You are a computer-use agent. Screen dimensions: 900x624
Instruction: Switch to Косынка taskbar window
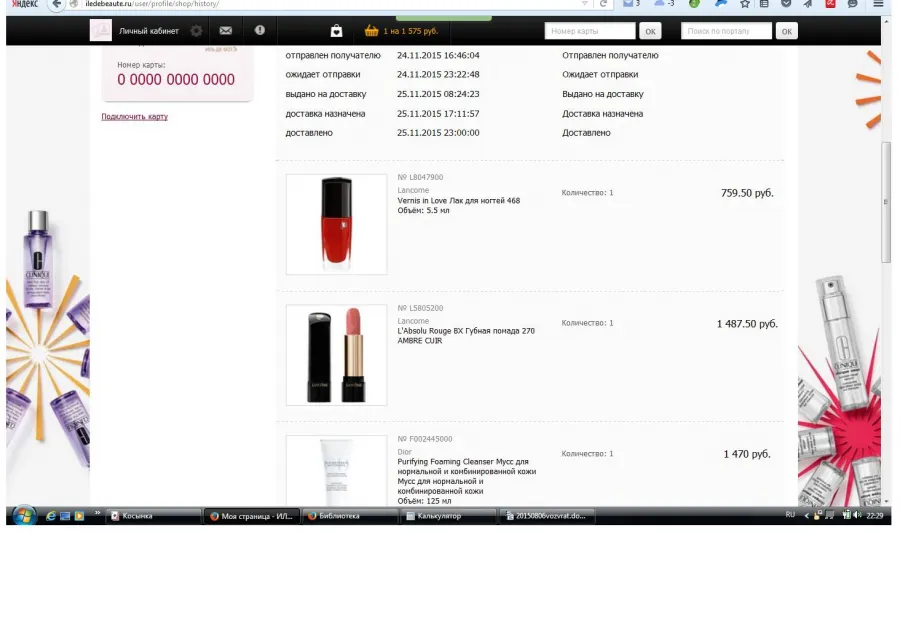tap(154, 516)
